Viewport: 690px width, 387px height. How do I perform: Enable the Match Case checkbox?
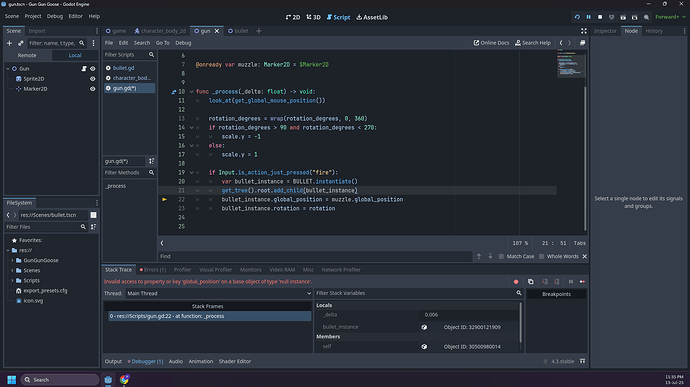(x=501, y=256)
